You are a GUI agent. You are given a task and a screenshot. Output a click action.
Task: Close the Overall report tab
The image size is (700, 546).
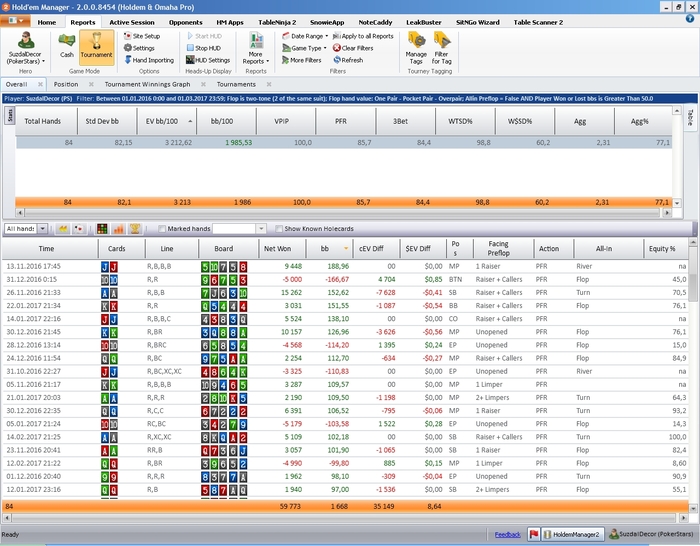(40, 84)
